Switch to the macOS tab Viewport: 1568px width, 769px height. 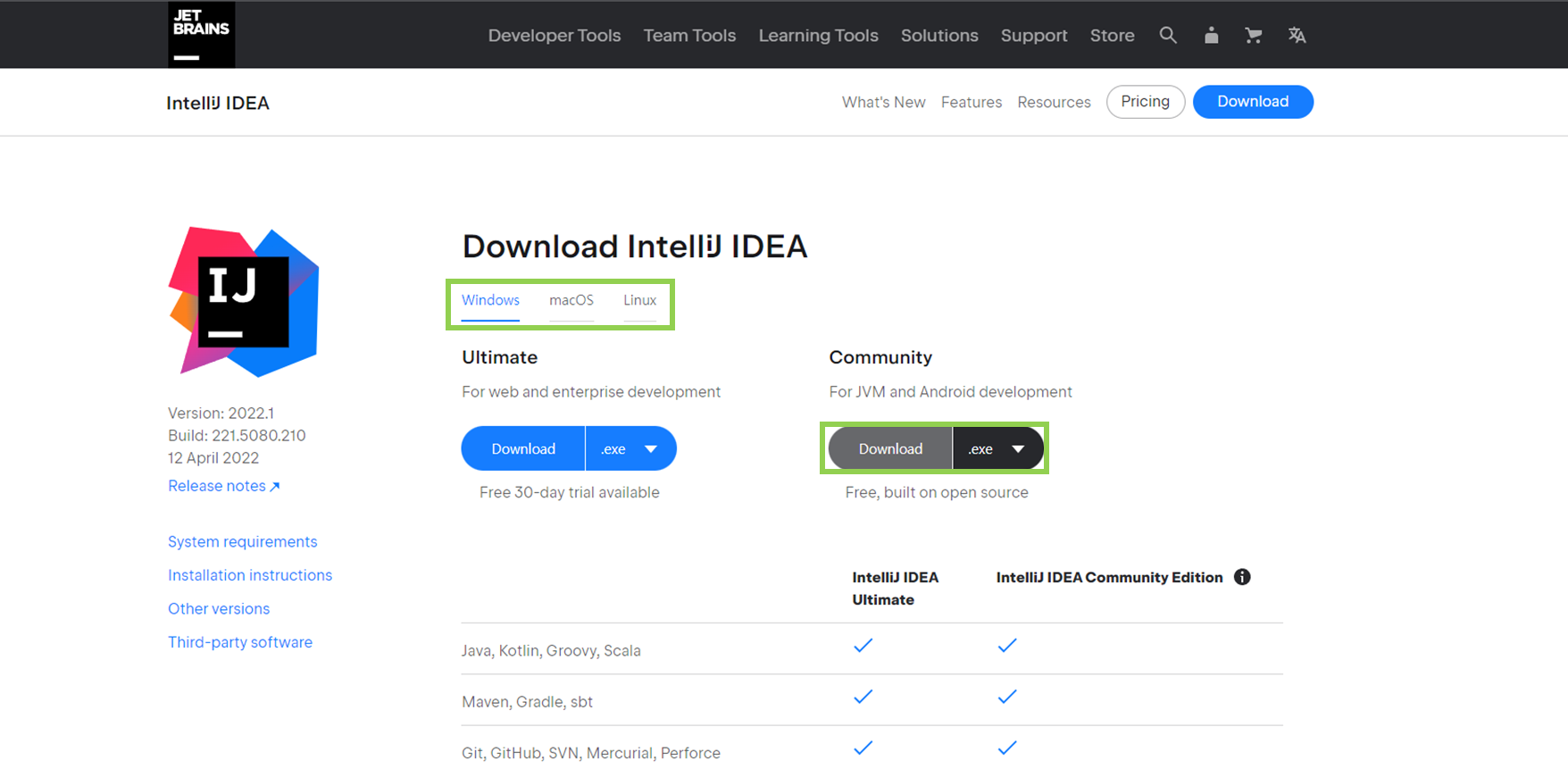point(571,301)
